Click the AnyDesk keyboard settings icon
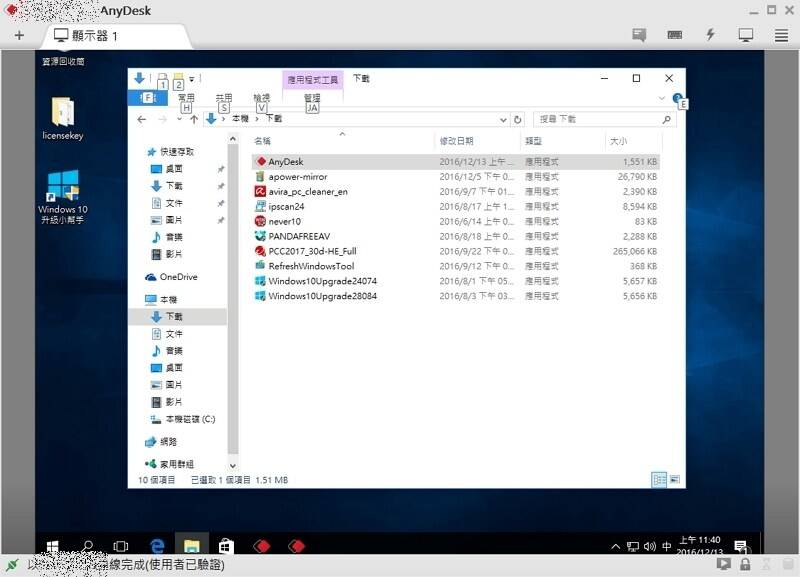Viewport: 800px width, 577px height. [x=674, y=35]
